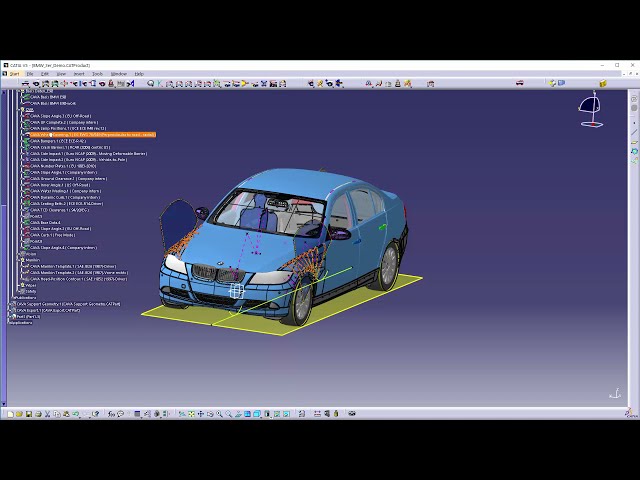Click the 3D compass at top right

pyautogui.click(x=591, y=109)
